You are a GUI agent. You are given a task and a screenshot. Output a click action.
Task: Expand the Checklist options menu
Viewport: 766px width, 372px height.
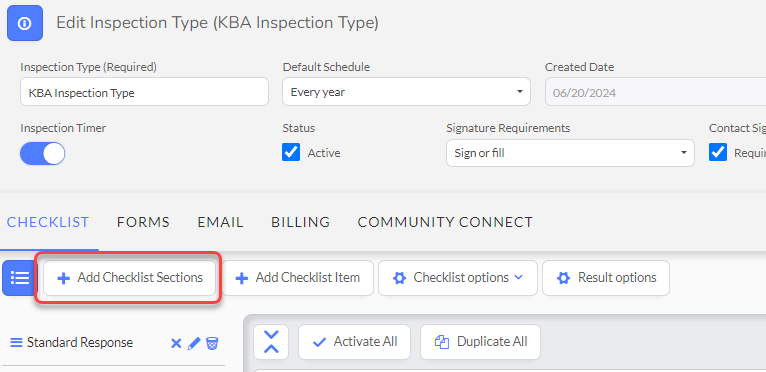(458, 278)
